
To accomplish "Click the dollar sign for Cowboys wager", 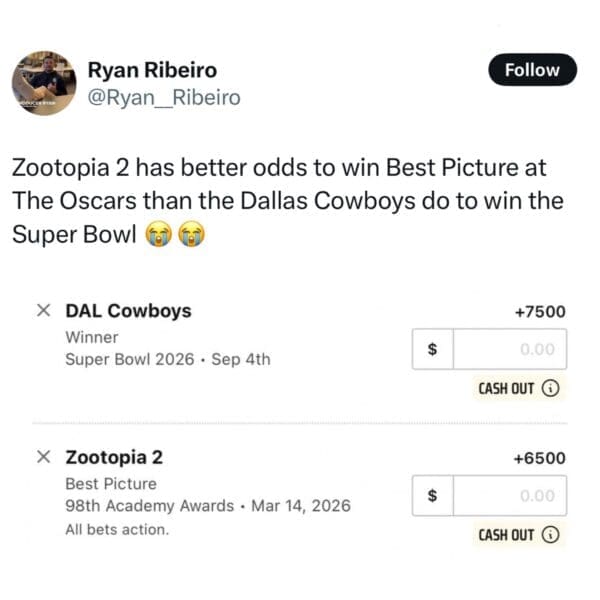I will [x=432, y=350].
